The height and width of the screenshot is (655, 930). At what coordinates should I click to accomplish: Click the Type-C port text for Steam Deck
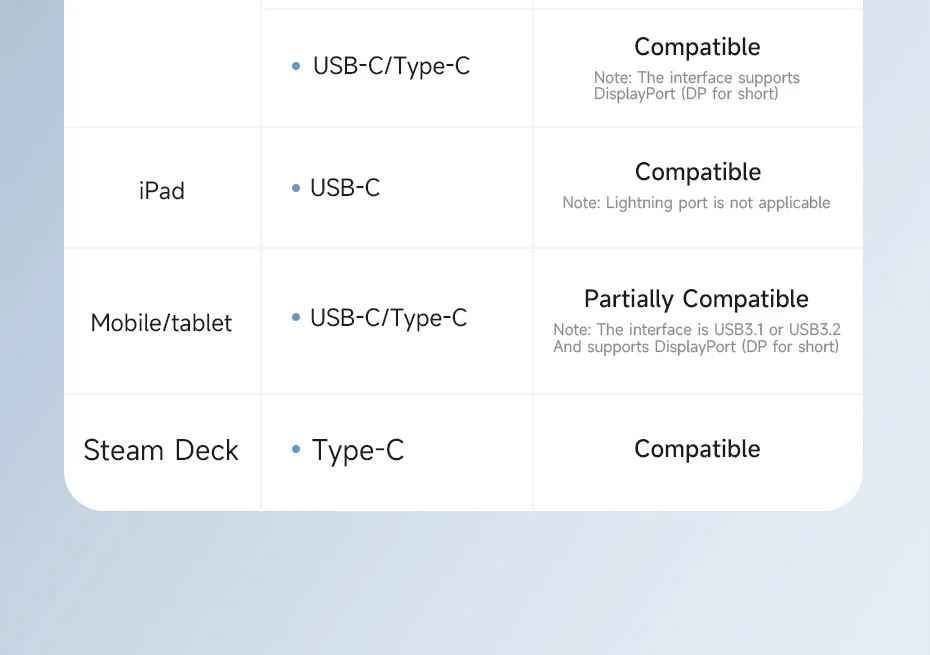pos(358,450)
